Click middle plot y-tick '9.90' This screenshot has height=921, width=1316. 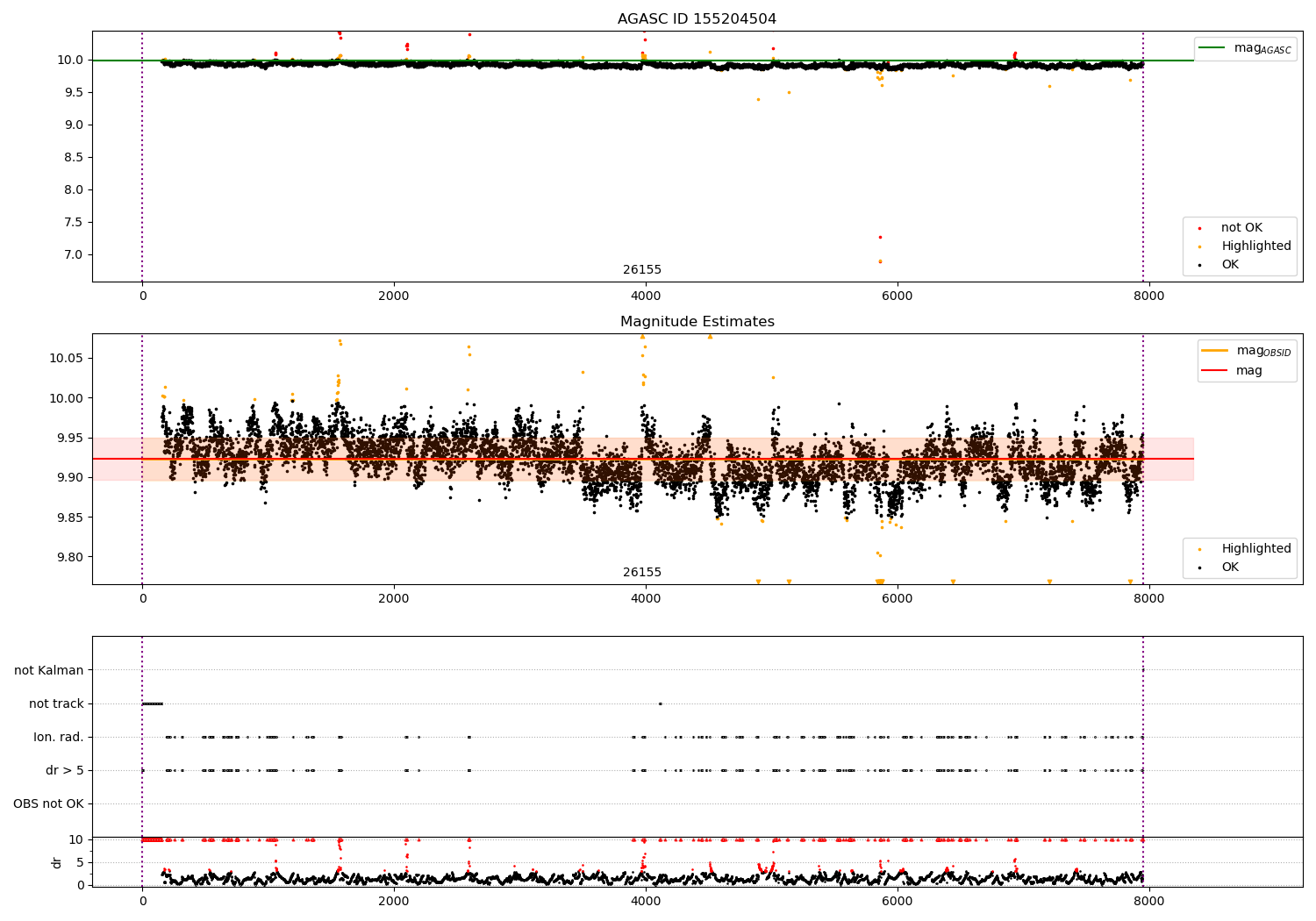[x=70, y=478]
